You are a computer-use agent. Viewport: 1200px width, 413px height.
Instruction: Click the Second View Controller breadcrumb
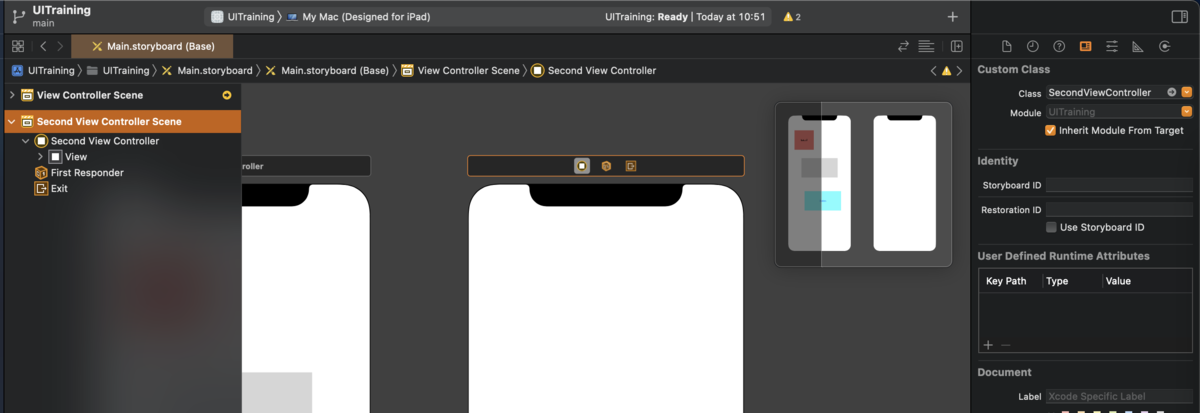tap(594, 71)
